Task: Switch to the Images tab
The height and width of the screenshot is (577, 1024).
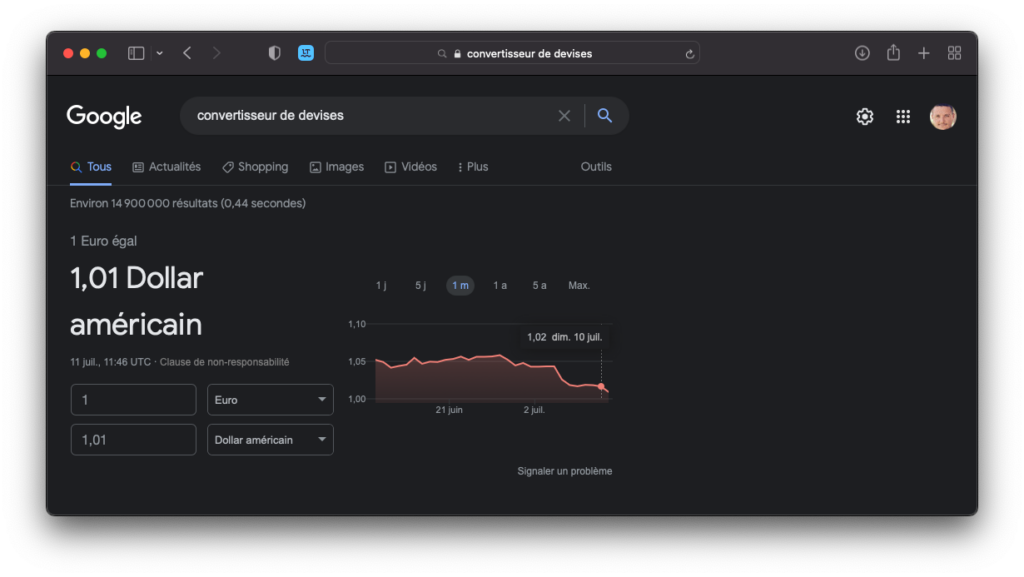Action: 336,167
